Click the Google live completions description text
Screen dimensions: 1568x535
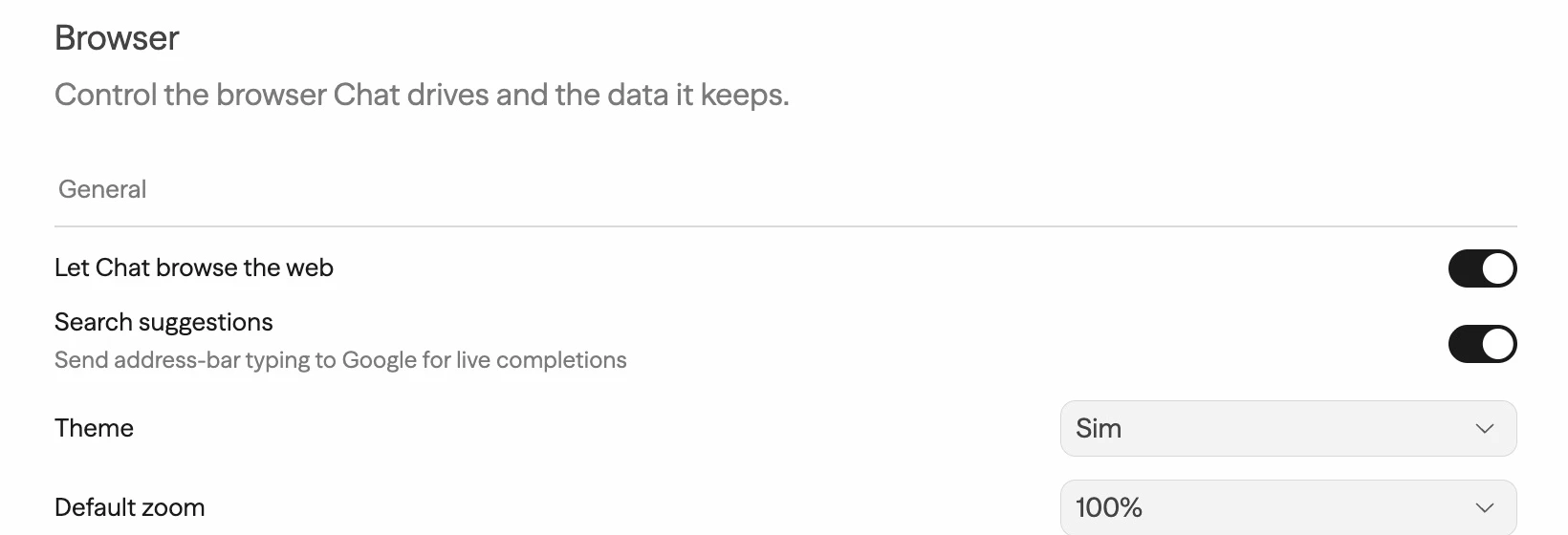[340, 360]
